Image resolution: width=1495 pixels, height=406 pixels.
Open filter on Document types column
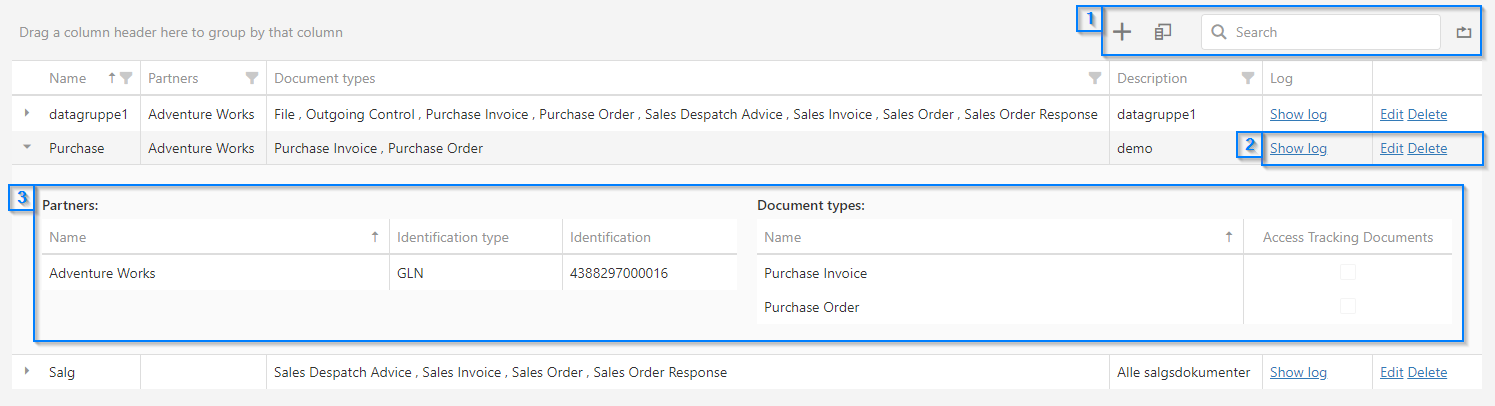coord(1094,78)
